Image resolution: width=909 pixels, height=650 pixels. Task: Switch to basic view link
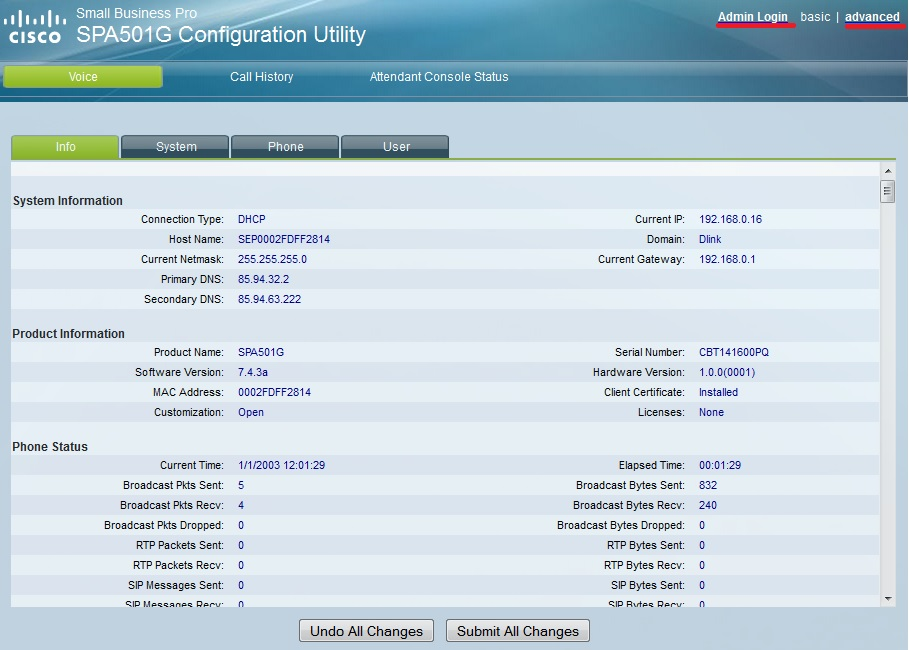click(815, 17)
